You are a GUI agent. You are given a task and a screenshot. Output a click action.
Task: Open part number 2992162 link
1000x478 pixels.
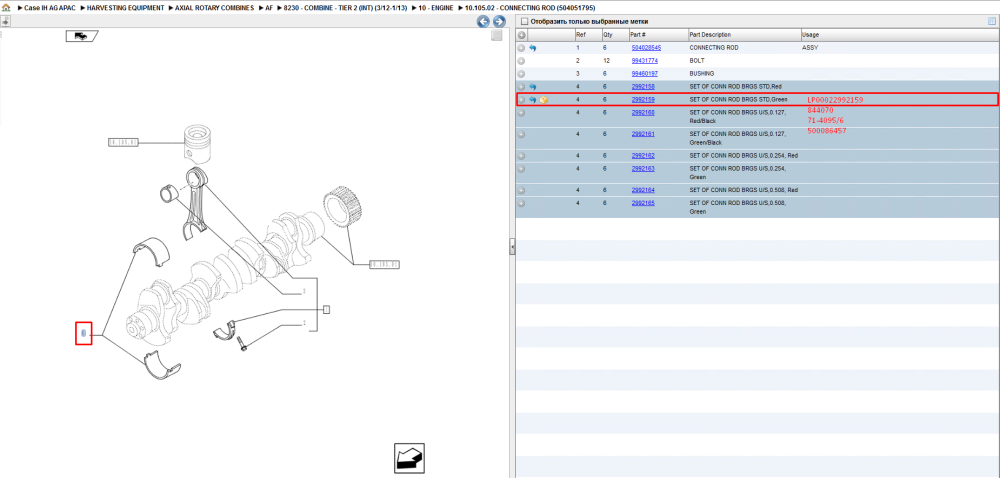pyautogui.click(x=643, y=156)
